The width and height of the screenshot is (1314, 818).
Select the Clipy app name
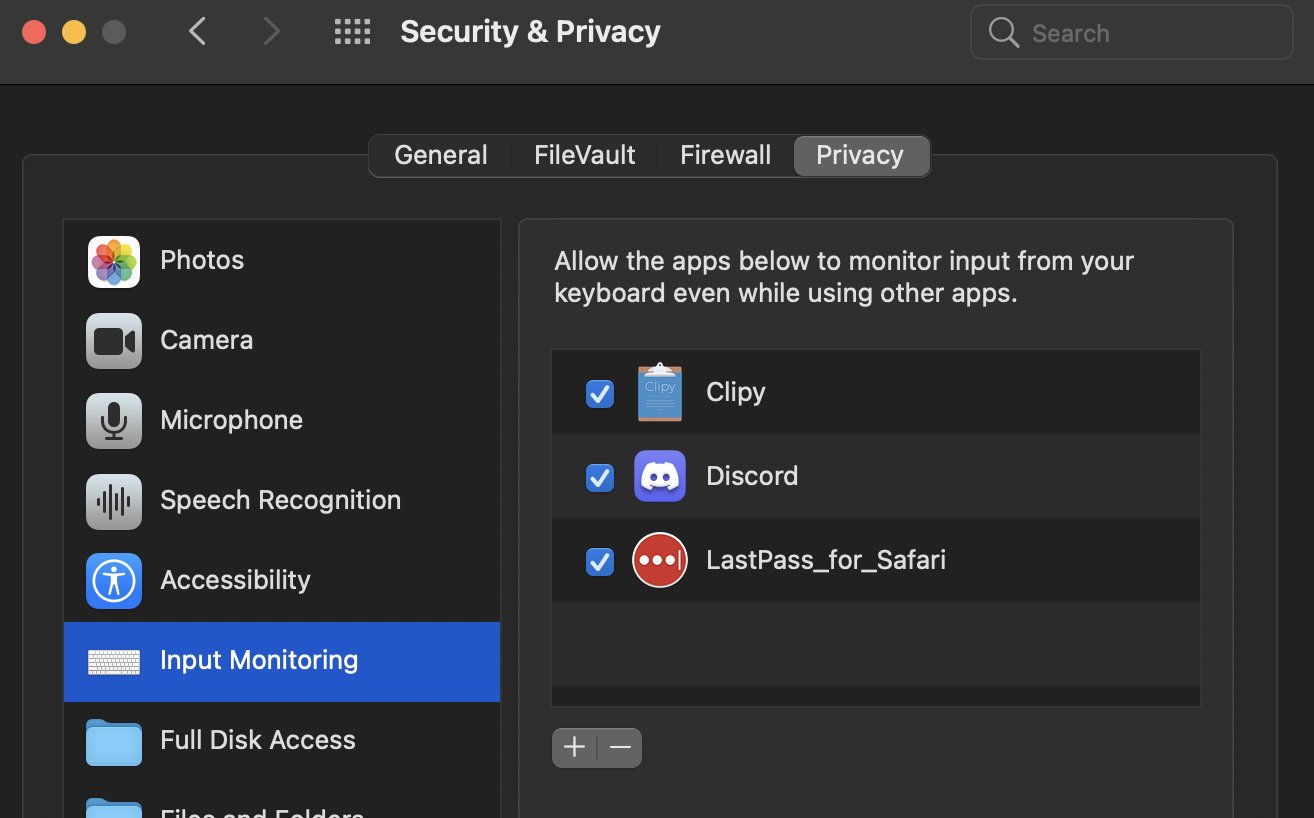pos(736,393)
